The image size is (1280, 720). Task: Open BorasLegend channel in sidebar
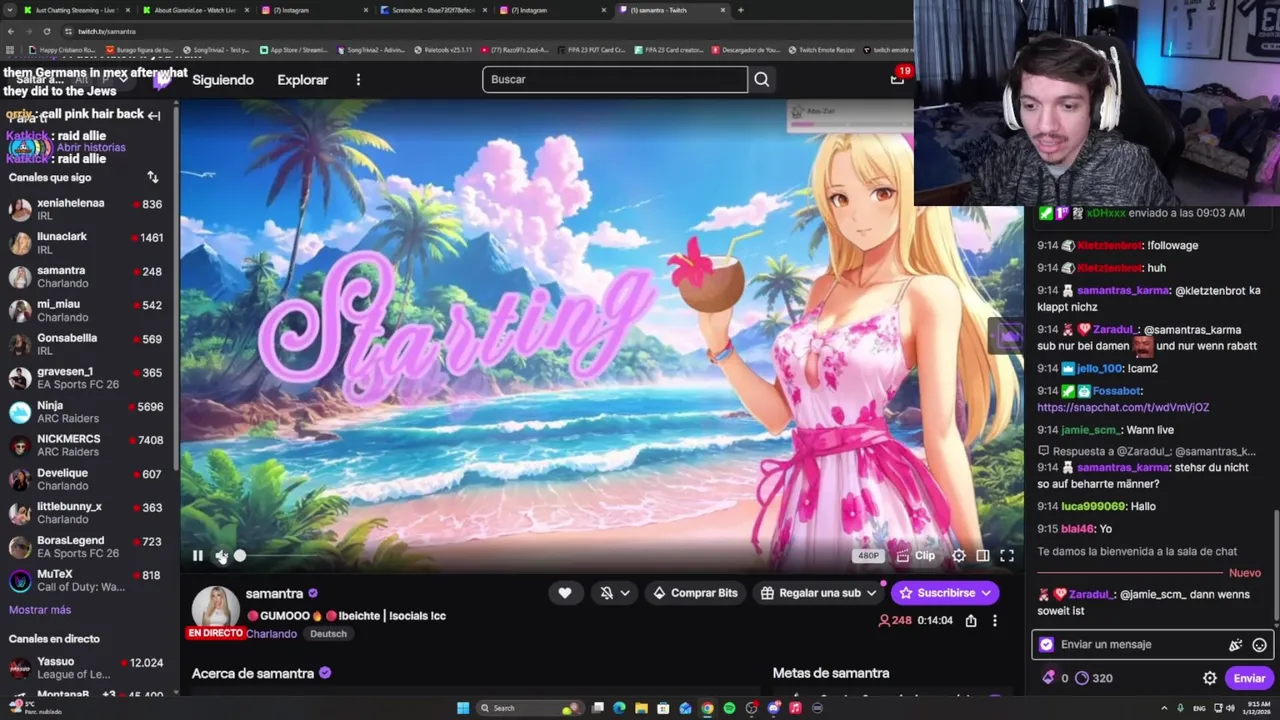tap(88, 547)
